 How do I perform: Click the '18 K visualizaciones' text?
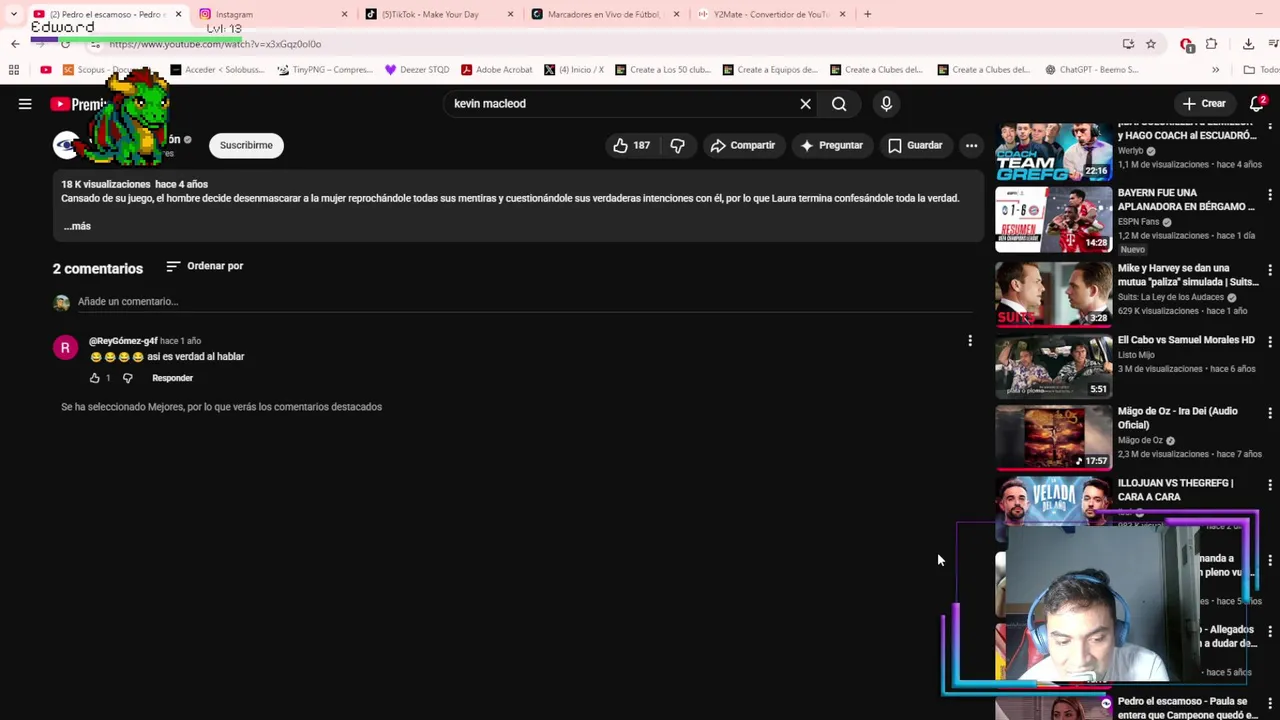(105, 184)
